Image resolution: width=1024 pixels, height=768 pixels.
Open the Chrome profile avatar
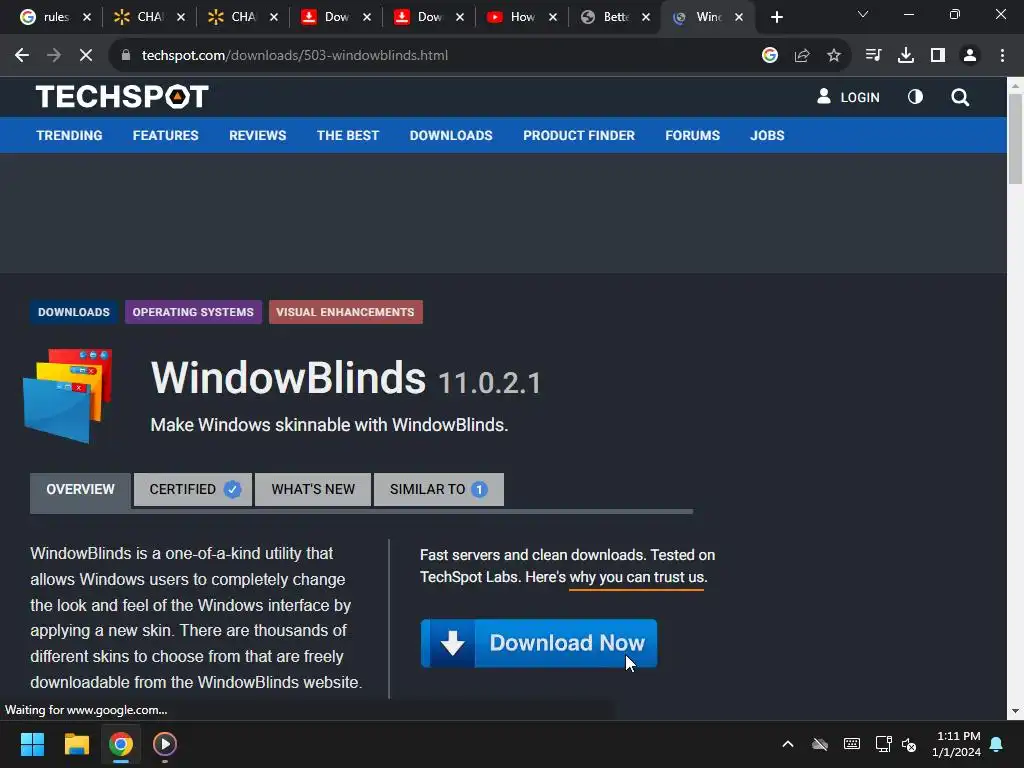pyautogui.click(x=970, y=56)
